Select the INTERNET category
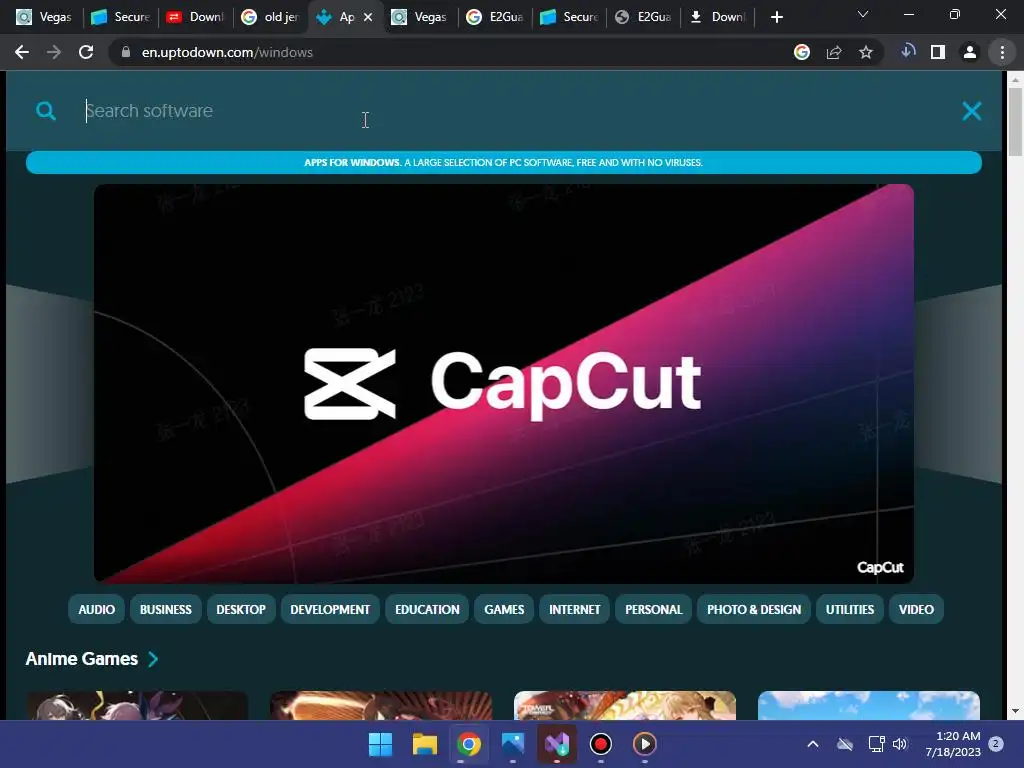 point(574,609)
